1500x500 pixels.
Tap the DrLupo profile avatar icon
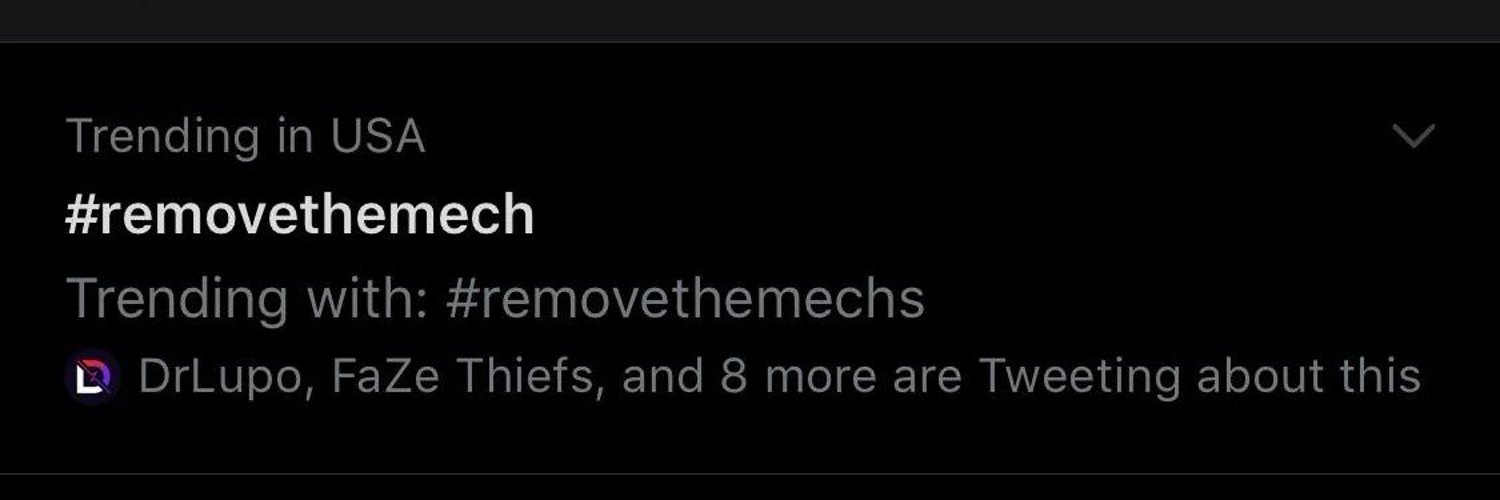coord(92,378)
